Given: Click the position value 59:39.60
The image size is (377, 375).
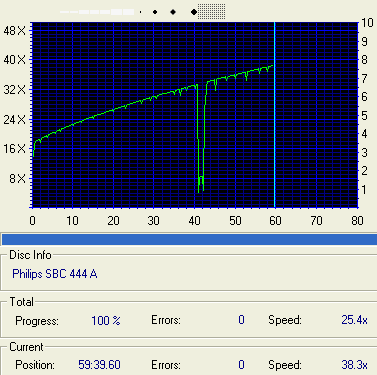Looking at the screenshot, I should 99,365.
